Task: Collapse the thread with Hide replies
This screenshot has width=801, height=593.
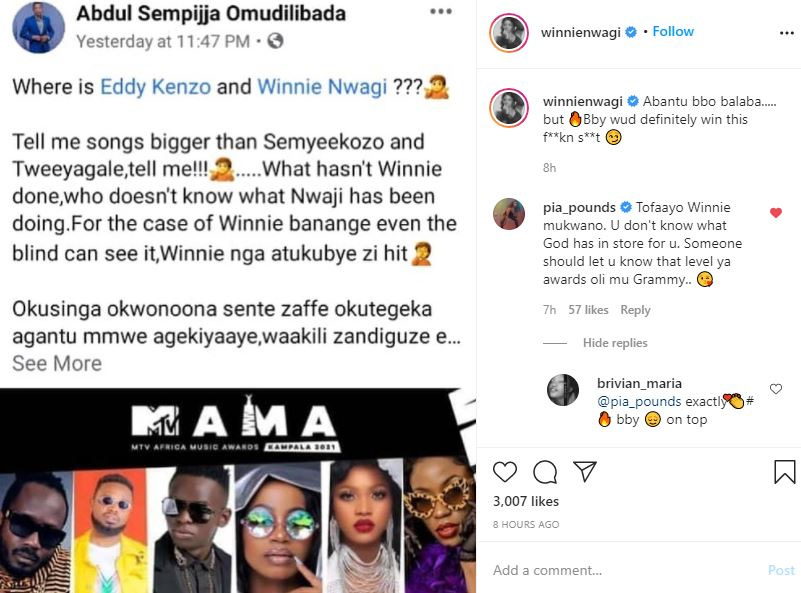Action: (x=613, y=343)
